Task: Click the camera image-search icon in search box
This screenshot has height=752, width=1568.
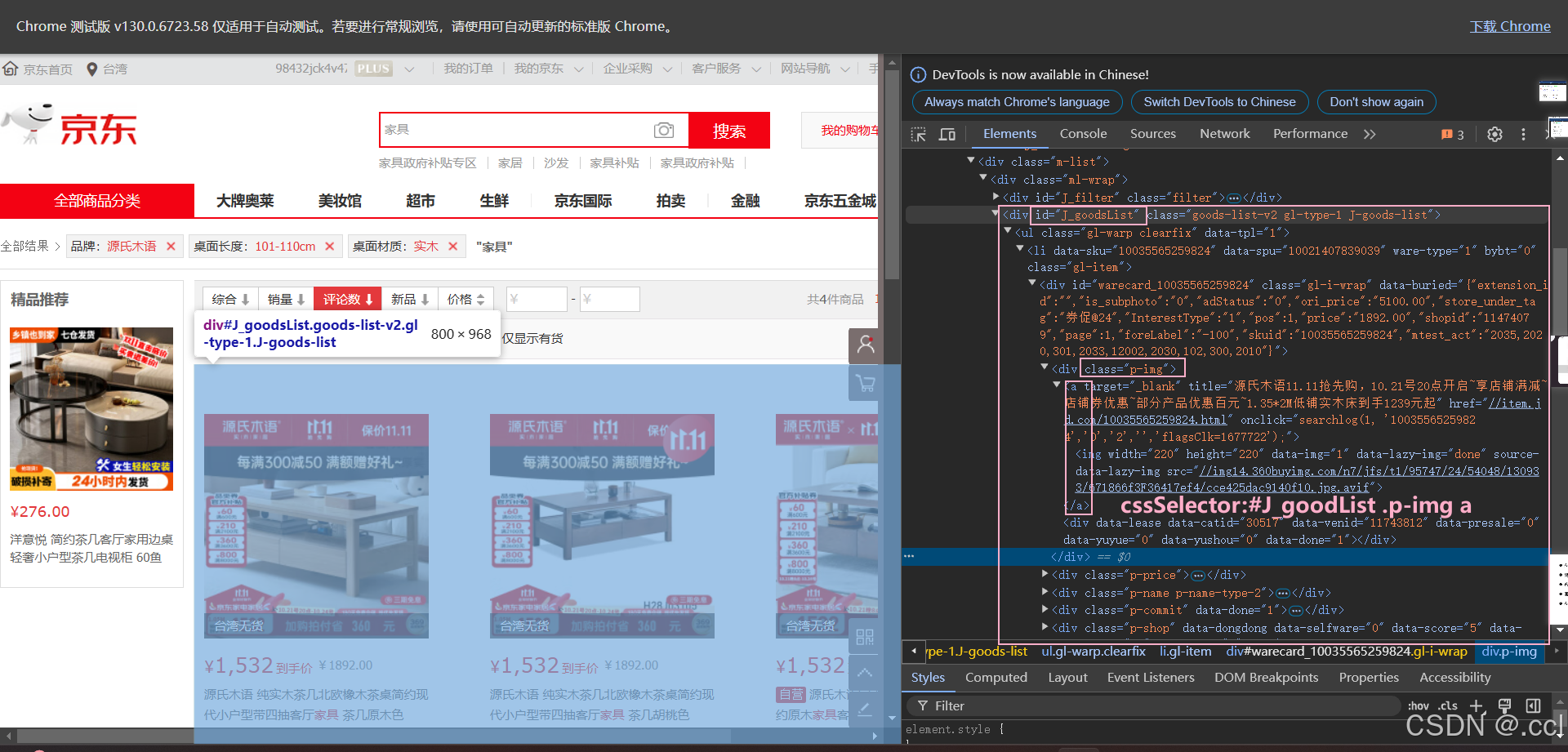Action: click(x=664, y=130)
